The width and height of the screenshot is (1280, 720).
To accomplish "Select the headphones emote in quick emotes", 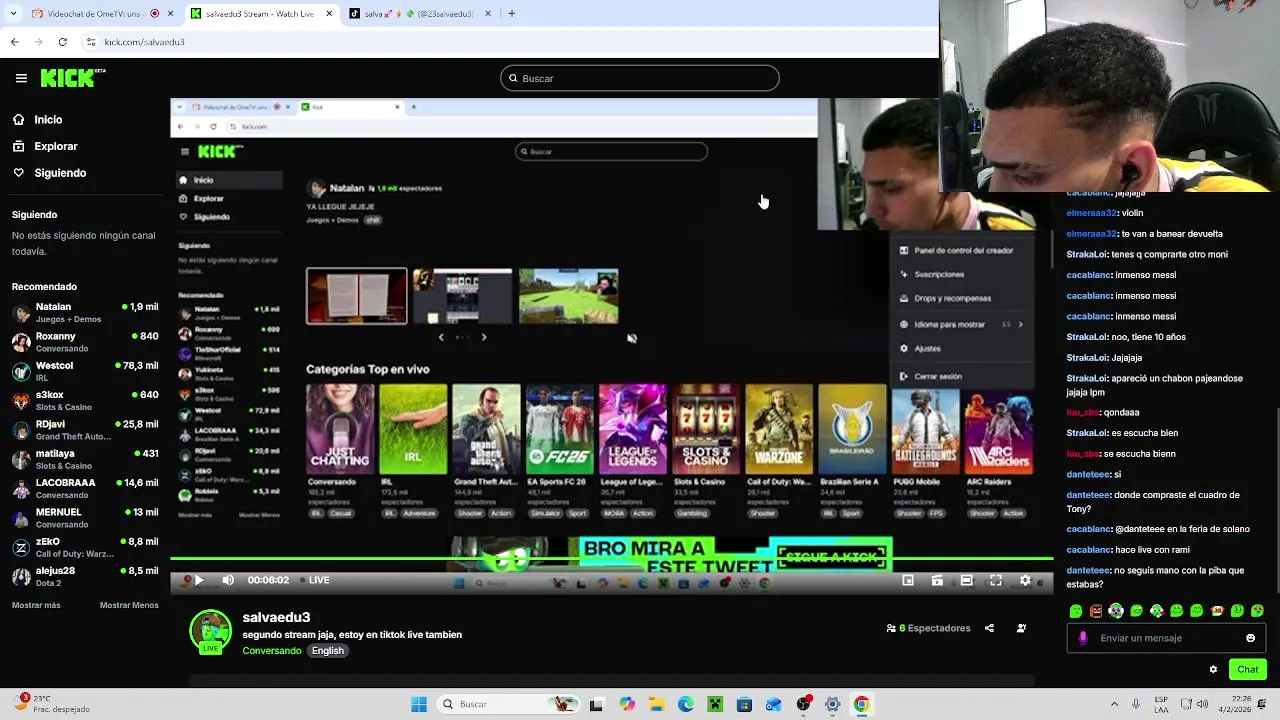I will click(x=1116, y=611).
